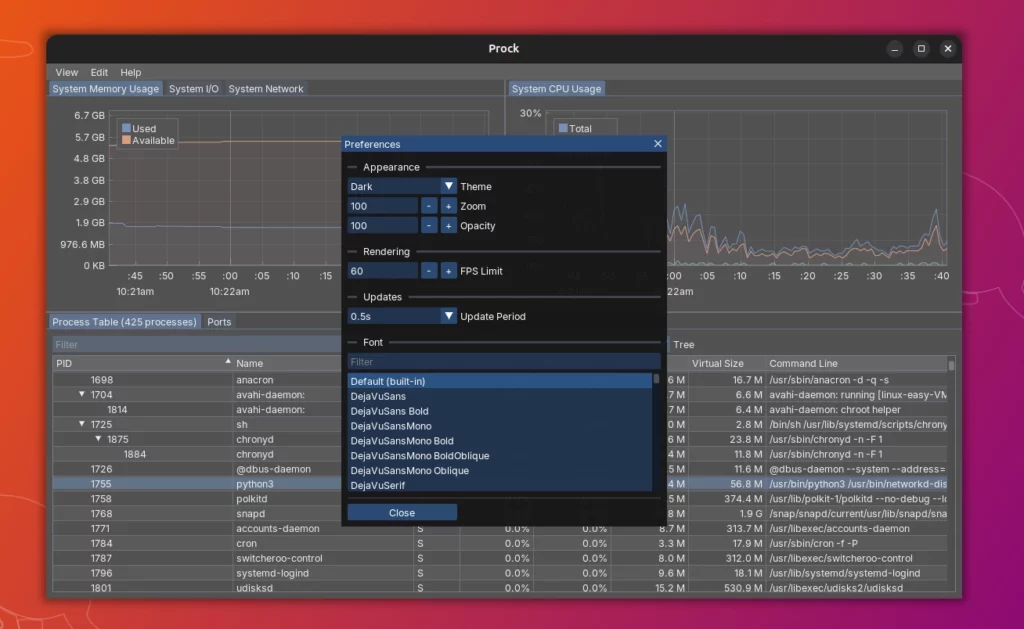Collapse tree arrow for PID 1875

click(98, 439)
